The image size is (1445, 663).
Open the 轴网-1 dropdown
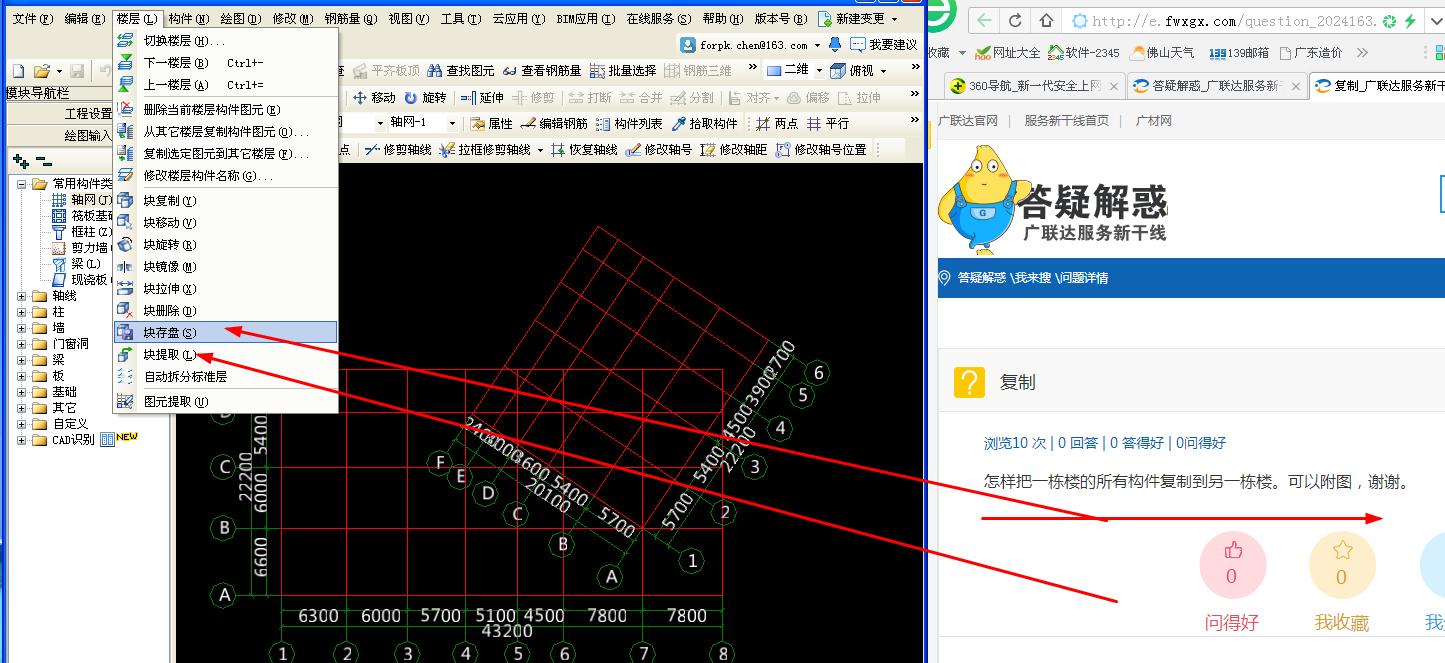tap(452, 123)
